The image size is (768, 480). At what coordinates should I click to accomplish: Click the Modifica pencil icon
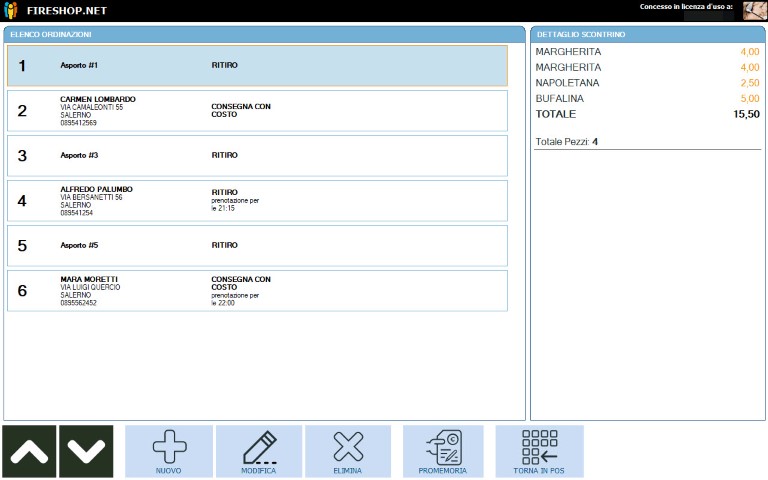[x=258, y=446]
